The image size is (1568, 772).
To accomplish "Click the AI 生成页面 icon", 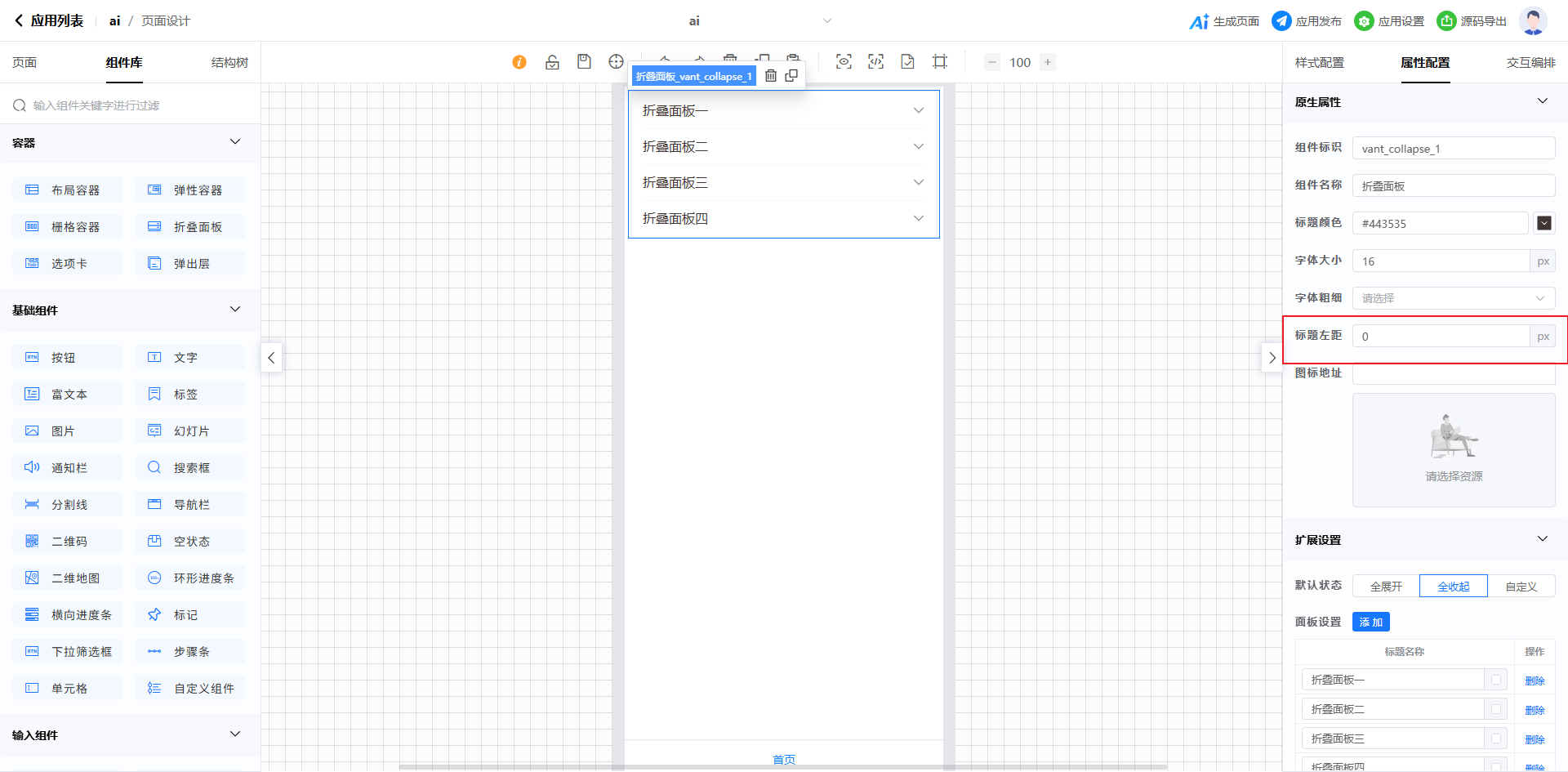I will coord(1198,21).
